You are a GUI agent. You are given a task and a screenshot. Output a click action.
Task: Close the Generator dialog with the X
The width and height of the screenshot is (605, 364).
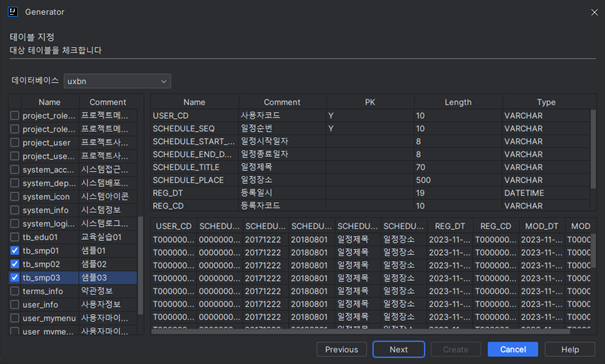coord(594,12)
